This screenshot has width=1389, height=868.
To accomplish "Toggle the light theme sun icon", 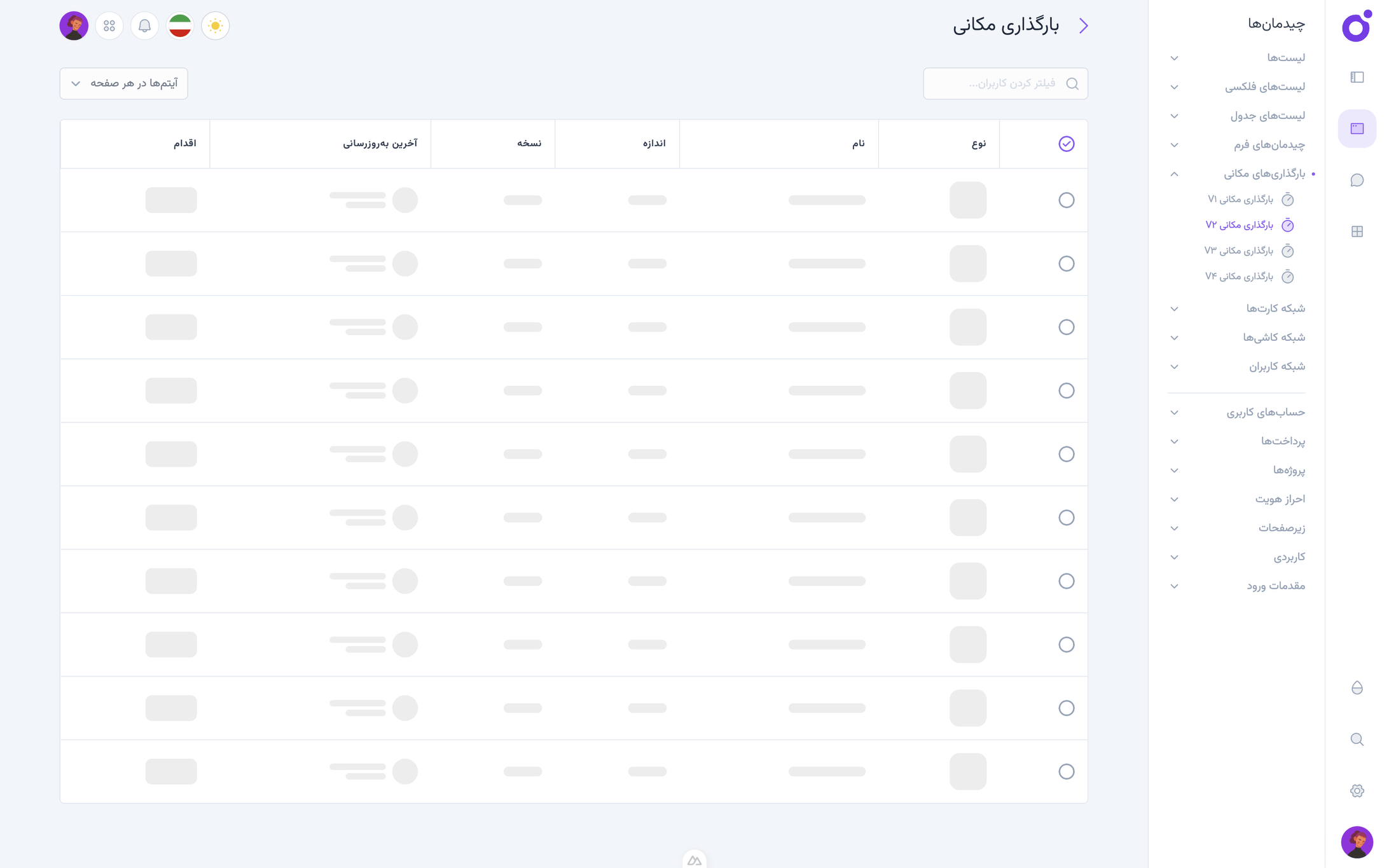I will click(x=215, y=25).
